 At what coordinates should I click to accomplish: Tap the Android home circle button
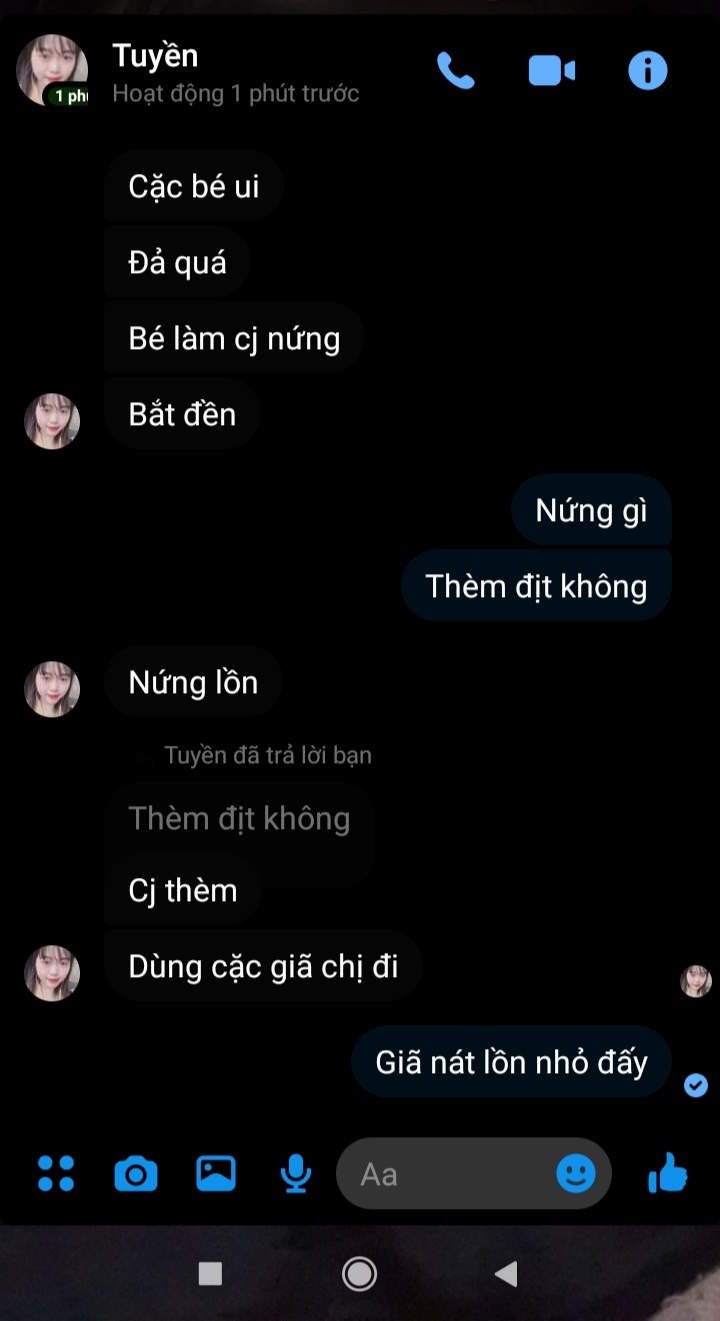click(359, 1273)
